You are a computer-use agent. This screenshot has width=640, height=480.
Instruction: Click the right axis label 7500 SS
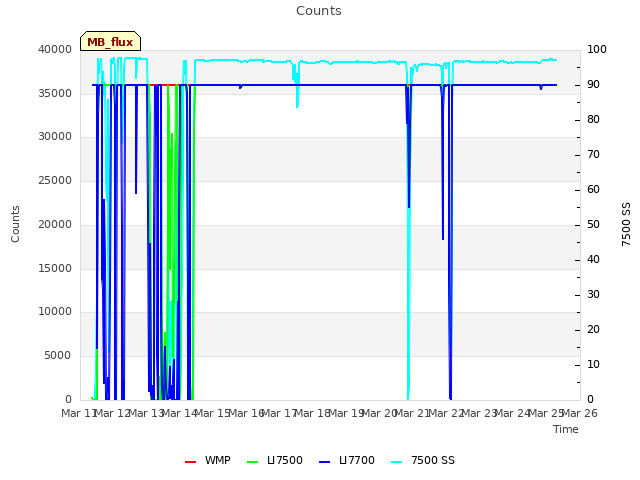(x=626, y=224)
